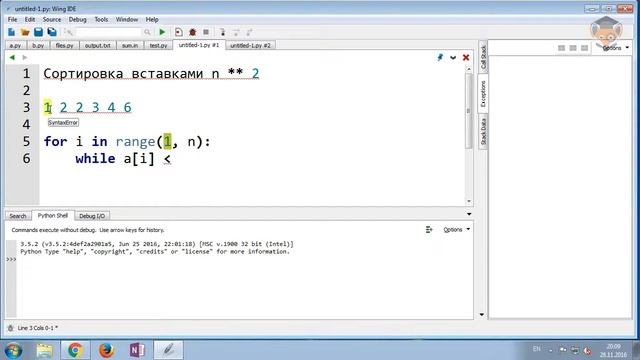Expand the editor chevron dropdown menu
This screenshot has width=640, height=360.
453,58
